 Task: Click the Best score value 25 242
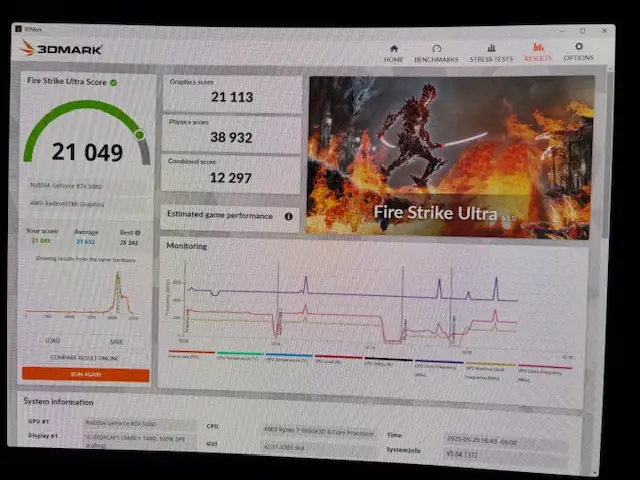coord(129,242)
